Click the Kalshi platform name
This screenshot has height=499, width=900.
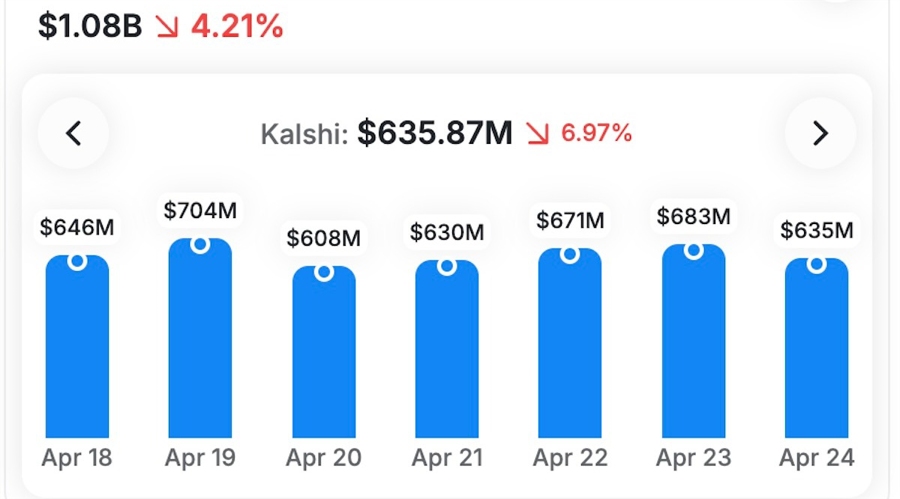[x=304, y=134]
